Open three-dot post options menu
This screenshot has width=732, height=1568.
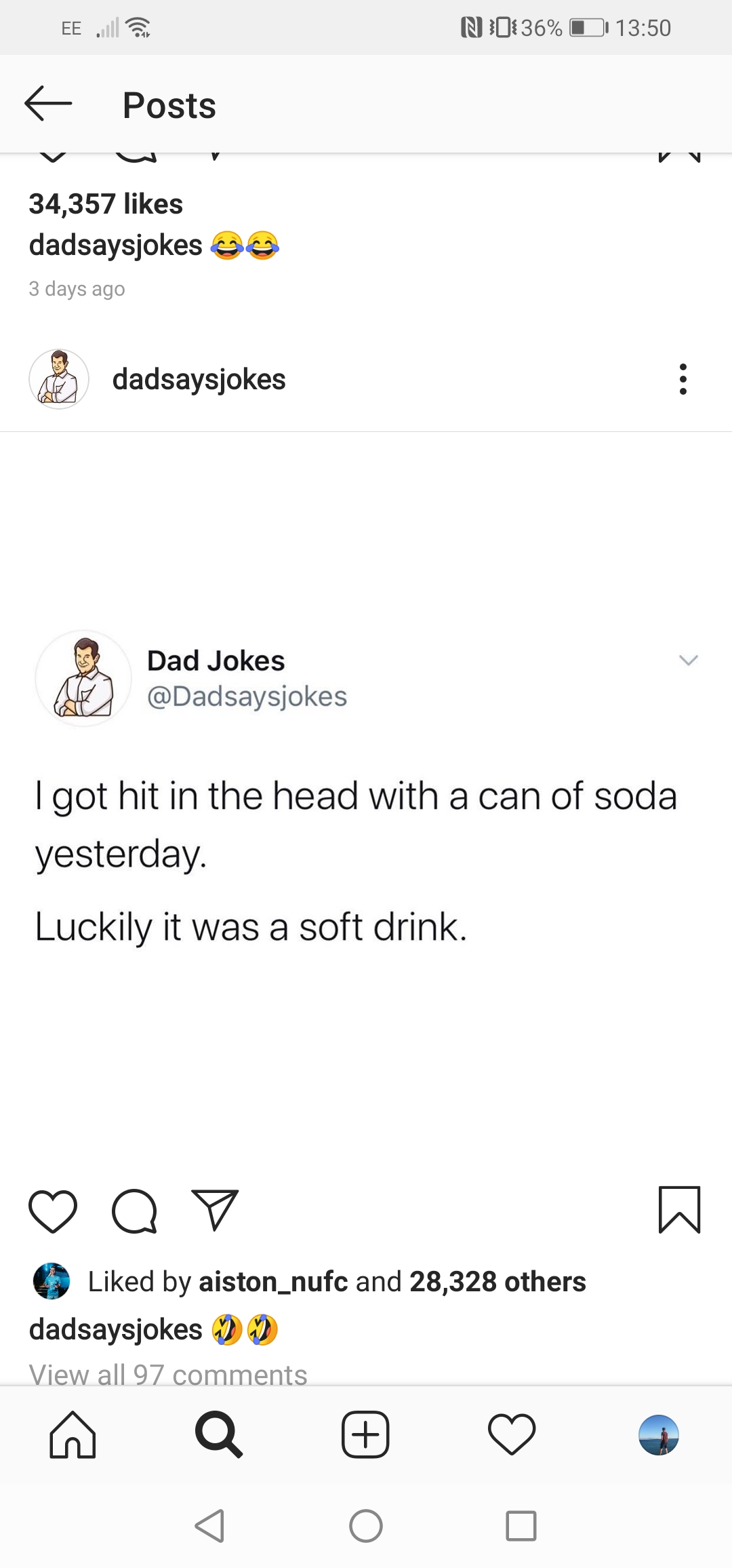(x=683, y=379)
